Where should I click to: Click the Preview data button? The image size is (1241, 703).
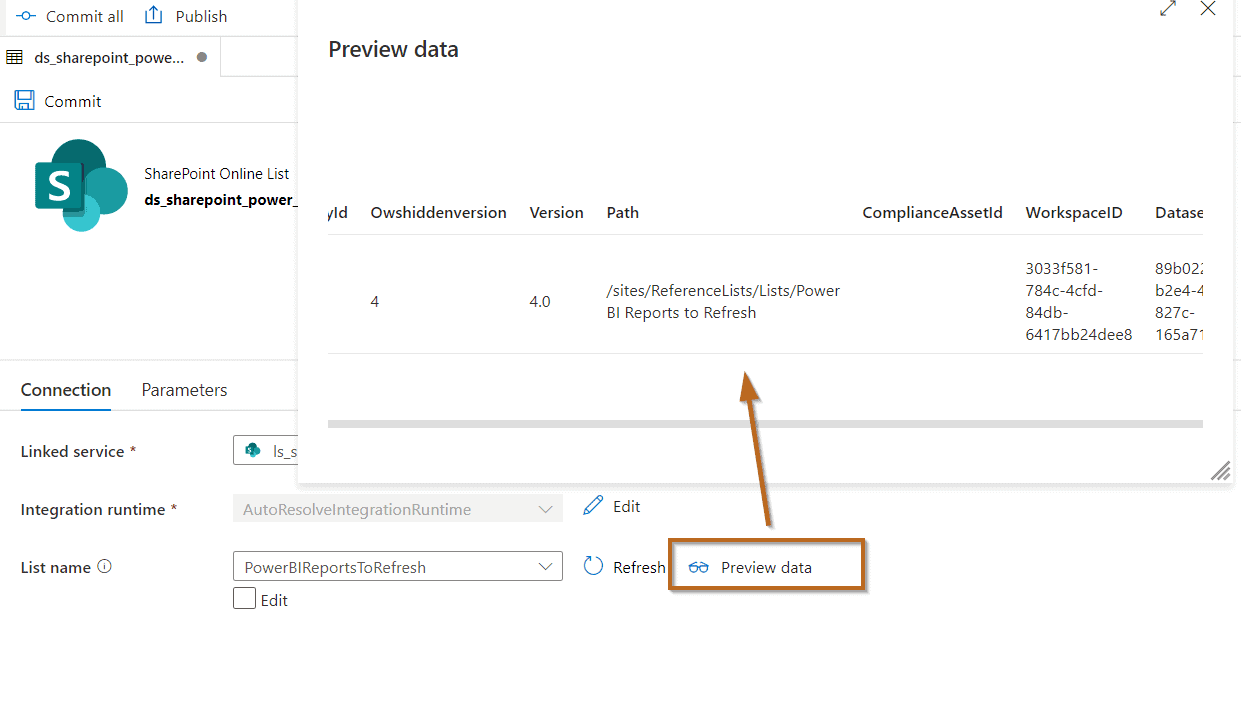766,567
